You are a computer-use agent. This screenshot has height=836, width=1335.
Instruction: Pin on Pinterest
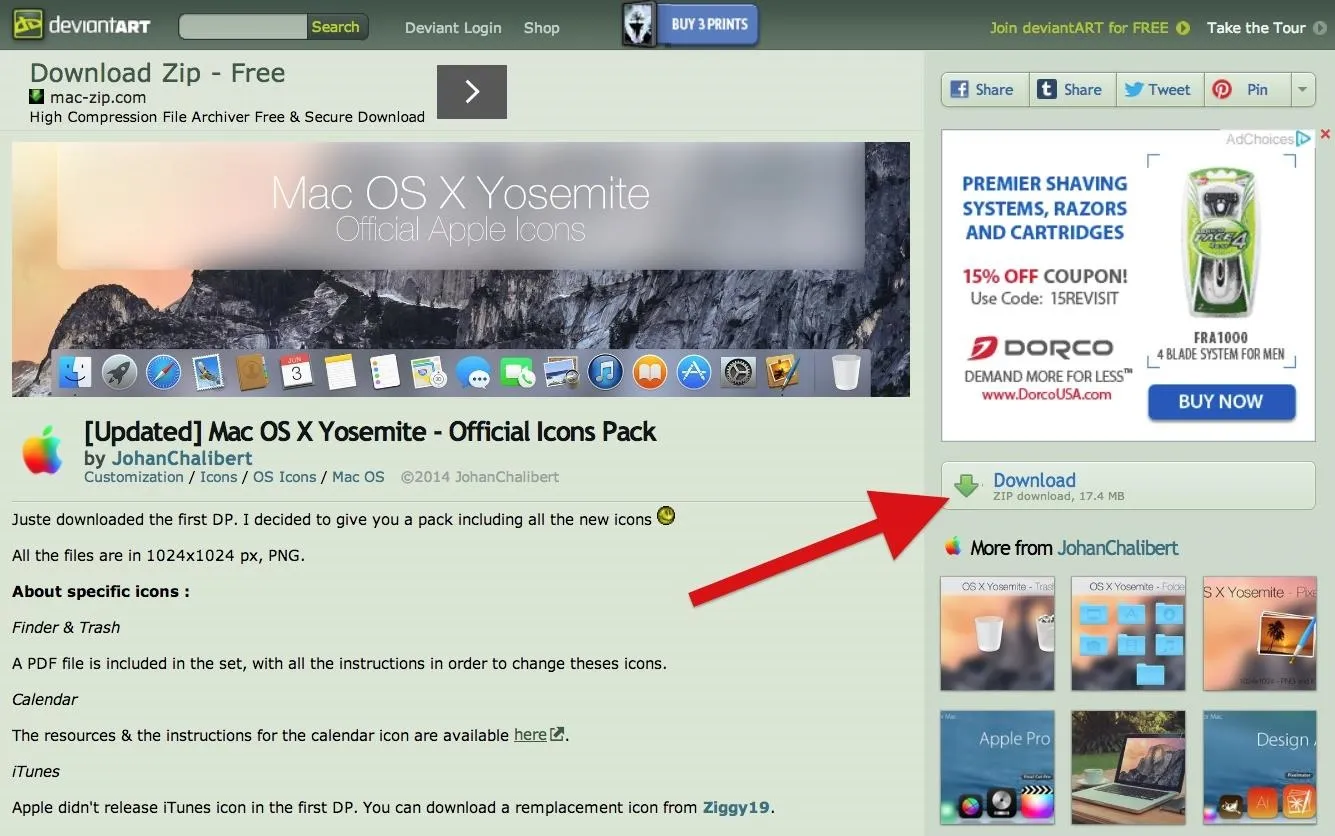(x=1247, y=89)
